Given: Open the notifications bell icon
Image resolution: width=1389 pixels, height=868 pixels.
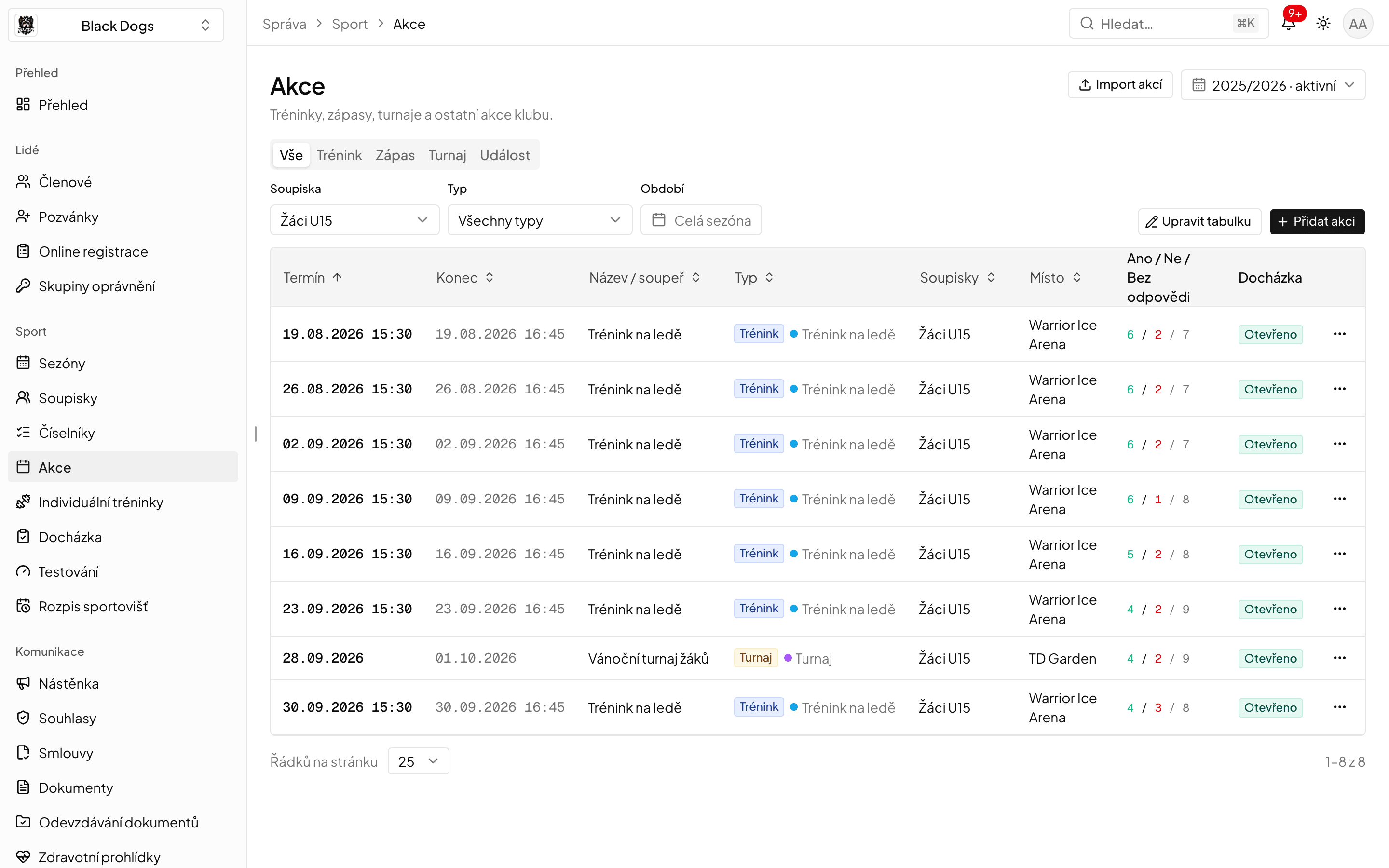Looking at the screenshot, I should 1289,24.
